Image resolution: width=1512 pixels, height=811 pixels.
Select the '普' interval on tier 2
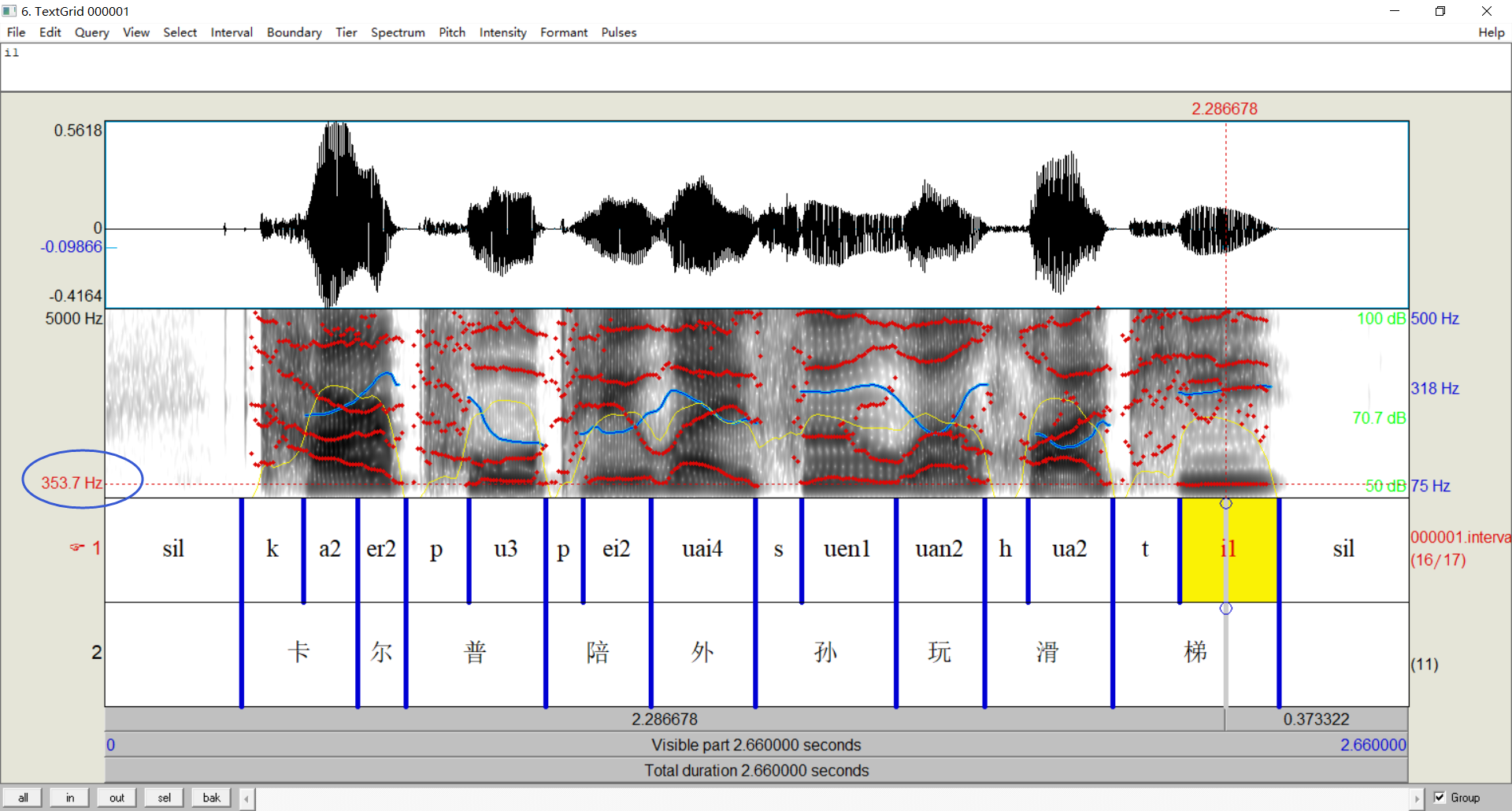(476, 653)
